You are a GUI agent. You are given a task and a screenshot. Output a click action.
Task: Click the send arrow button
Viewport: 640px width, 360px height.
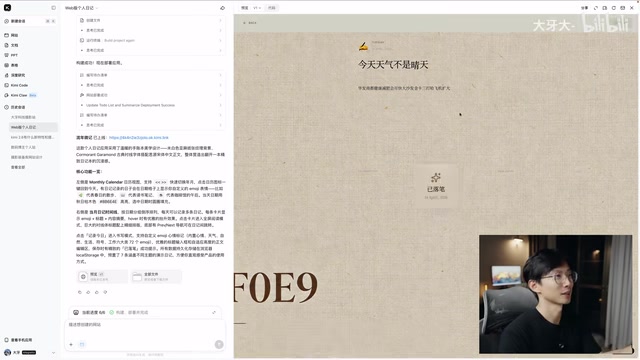tap(219, 344)
